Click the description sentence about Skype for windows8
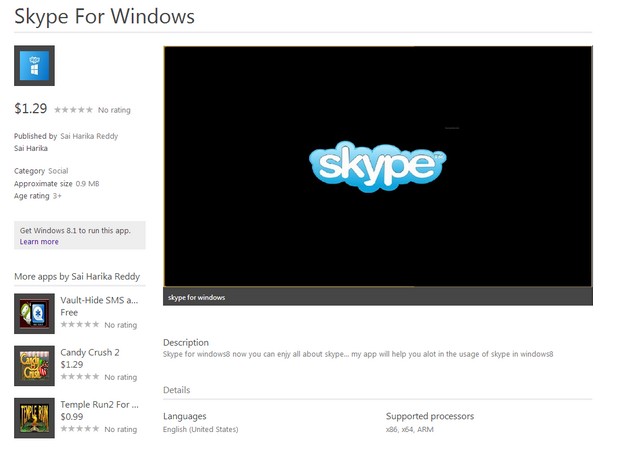 pyautogui.click(x=358, y=354)
